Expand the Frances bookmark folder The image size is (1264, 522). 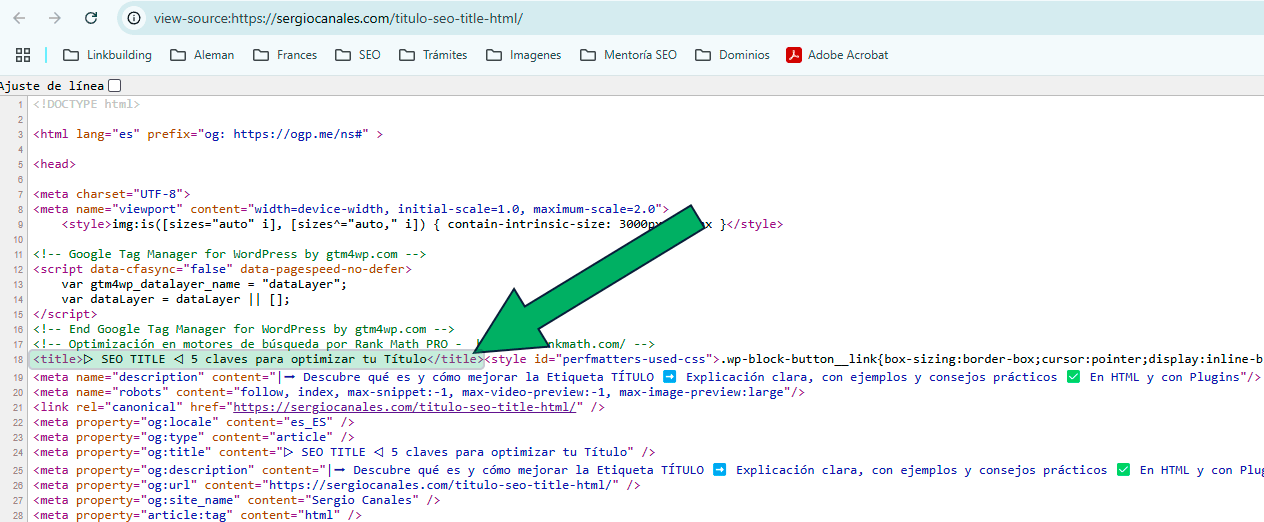point(285,55)
